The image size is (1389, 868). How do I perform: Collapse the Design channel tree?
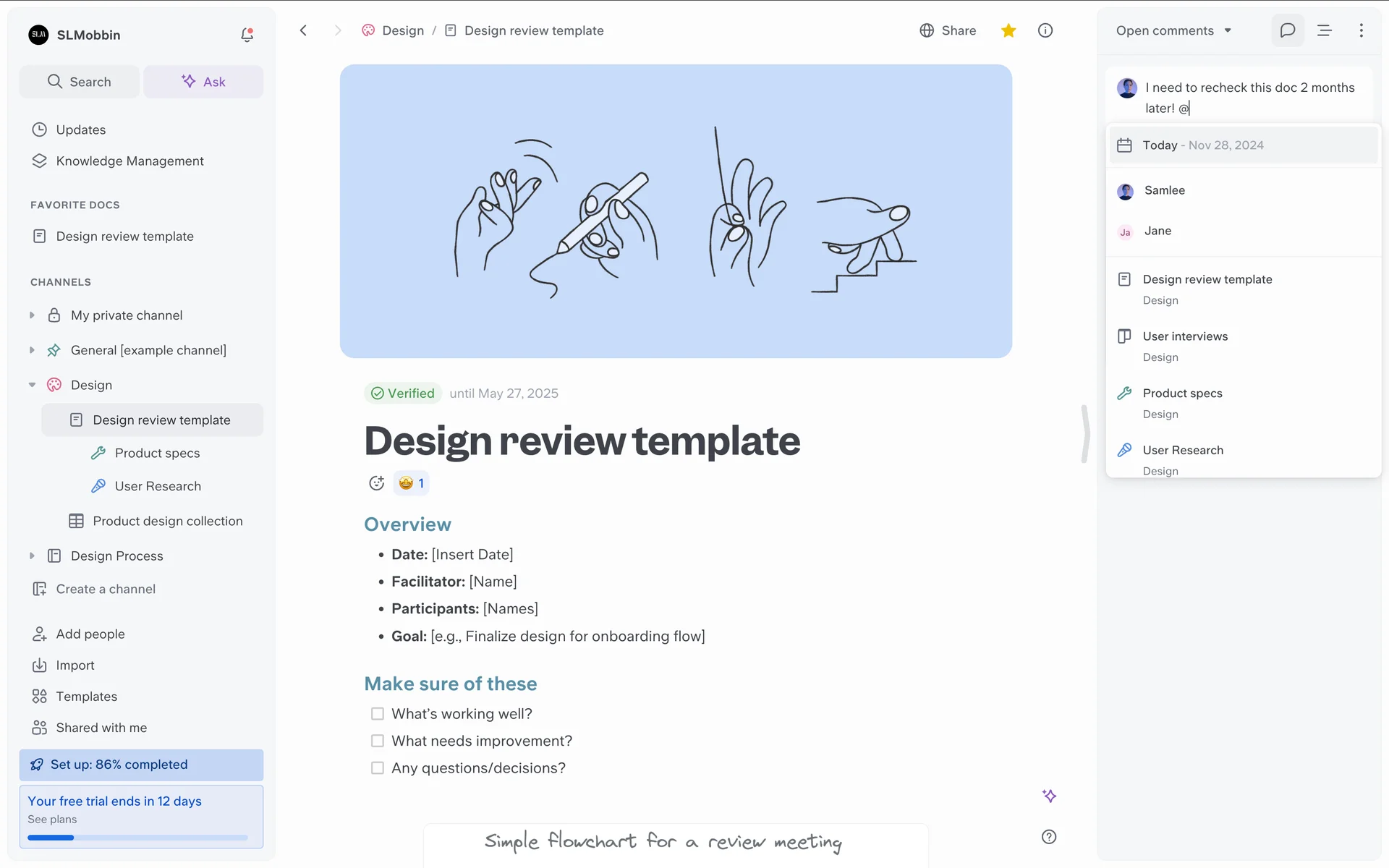[32, 385]
